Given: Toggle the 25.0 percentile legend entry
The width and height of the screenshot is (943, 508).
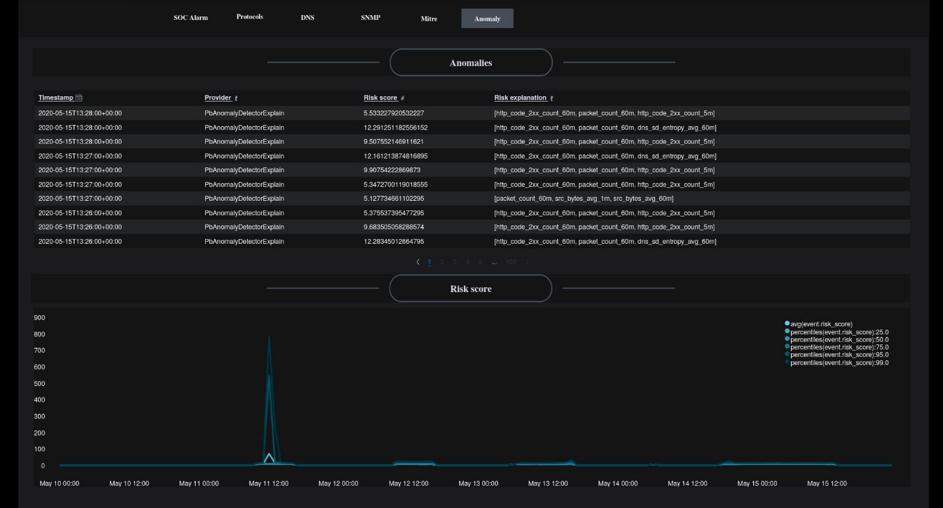Looking at the screenshot, I should (838, 331).
